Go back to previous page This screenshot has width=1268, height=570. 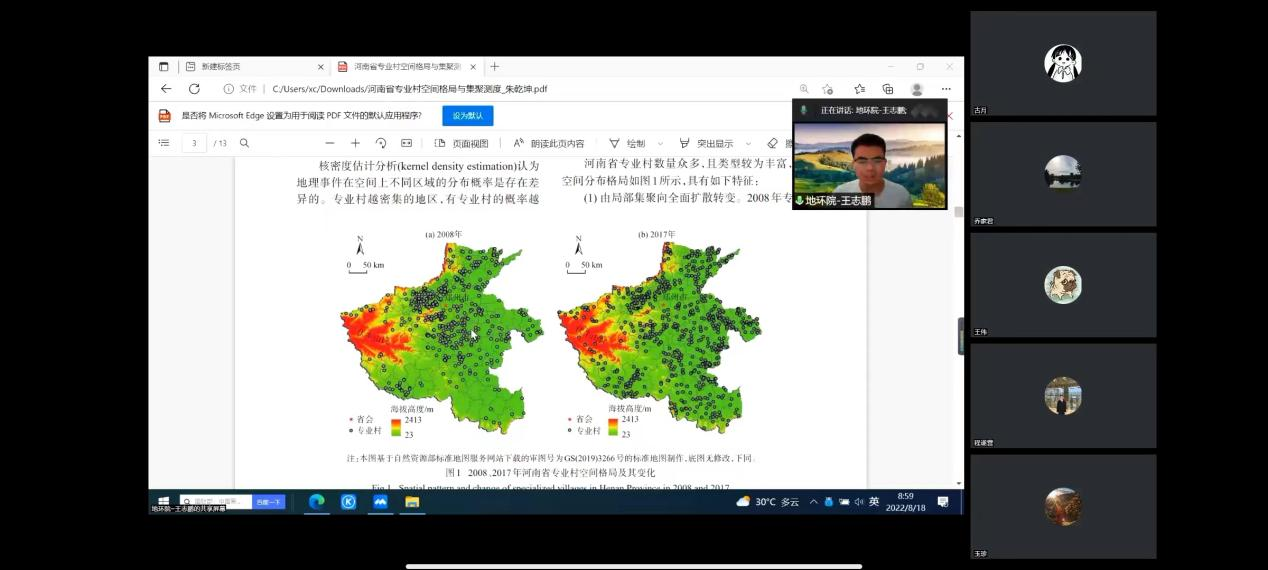pos(166,89)
